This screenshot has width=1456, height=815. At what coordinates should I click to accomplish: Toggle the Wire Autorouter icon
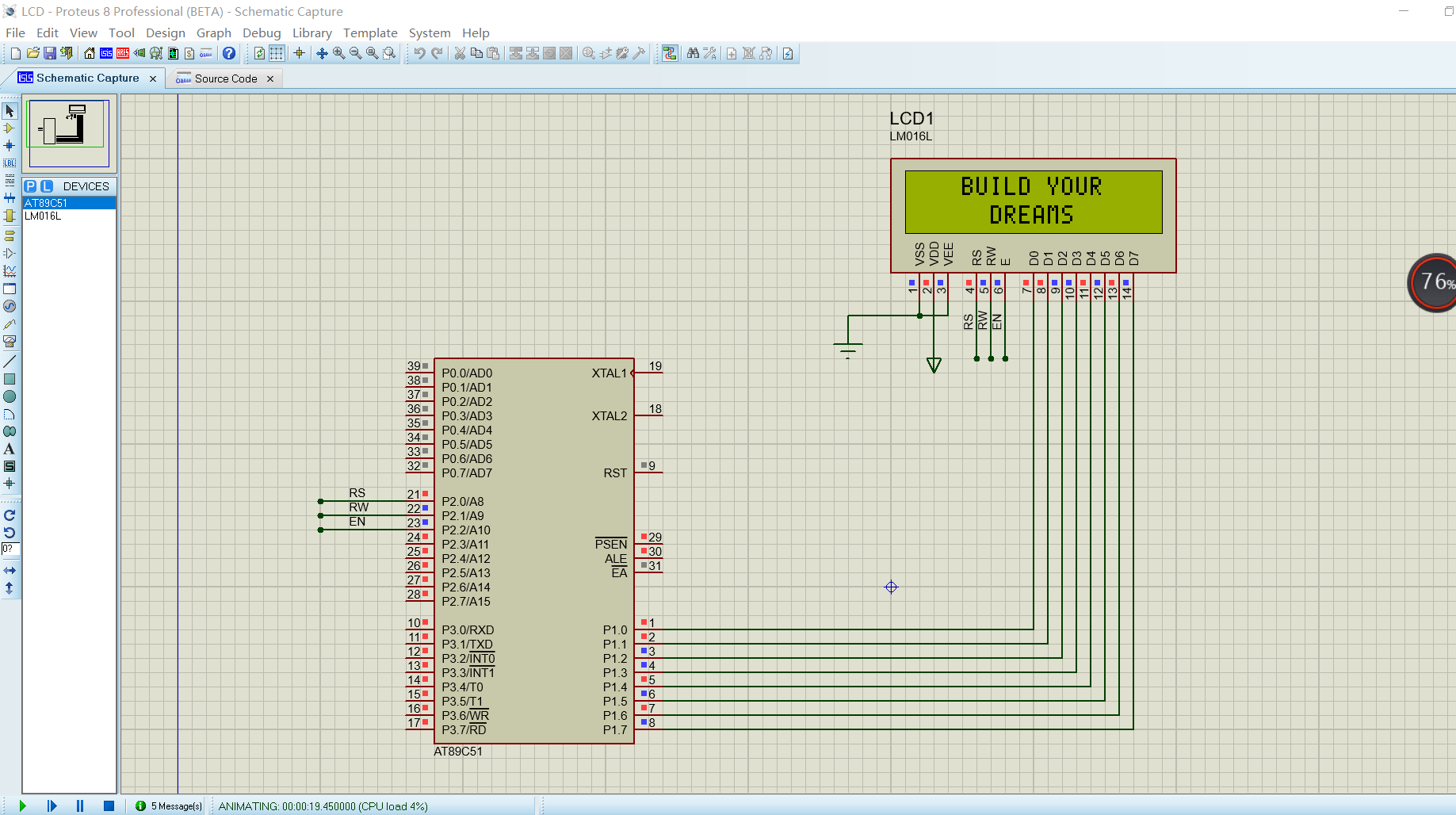pos(670,53)
